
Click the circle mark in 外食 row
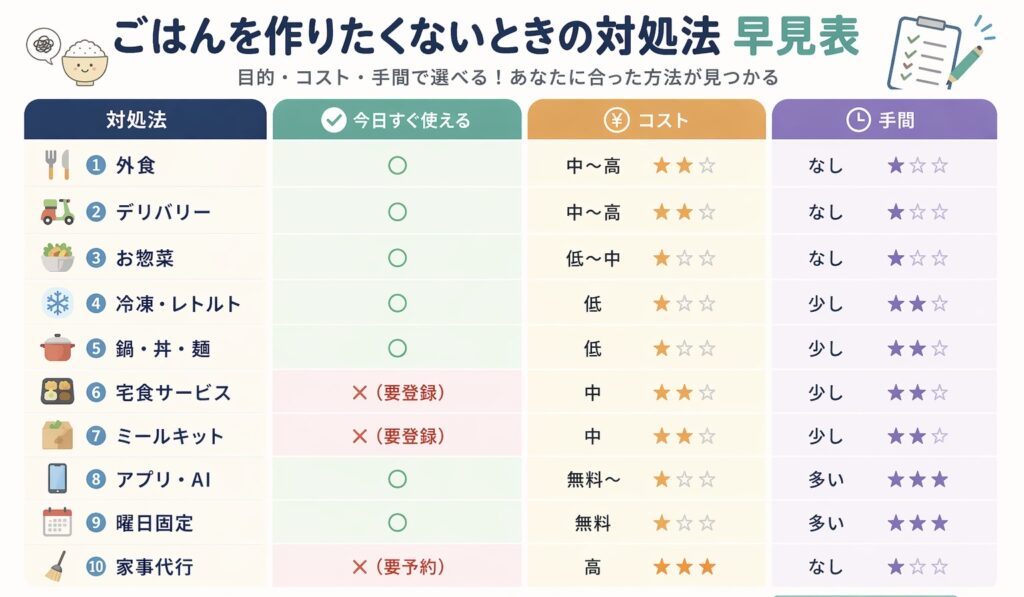[397, 166]
